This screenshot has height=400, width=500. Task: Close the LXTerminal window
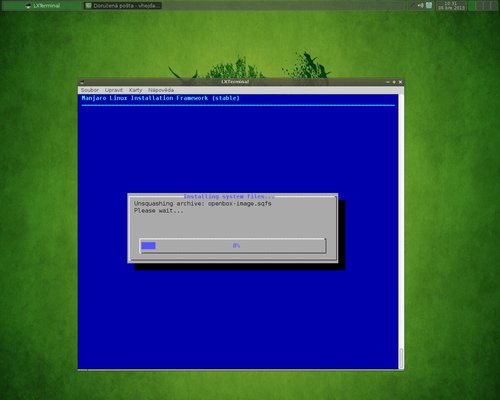tap(400, 82)
